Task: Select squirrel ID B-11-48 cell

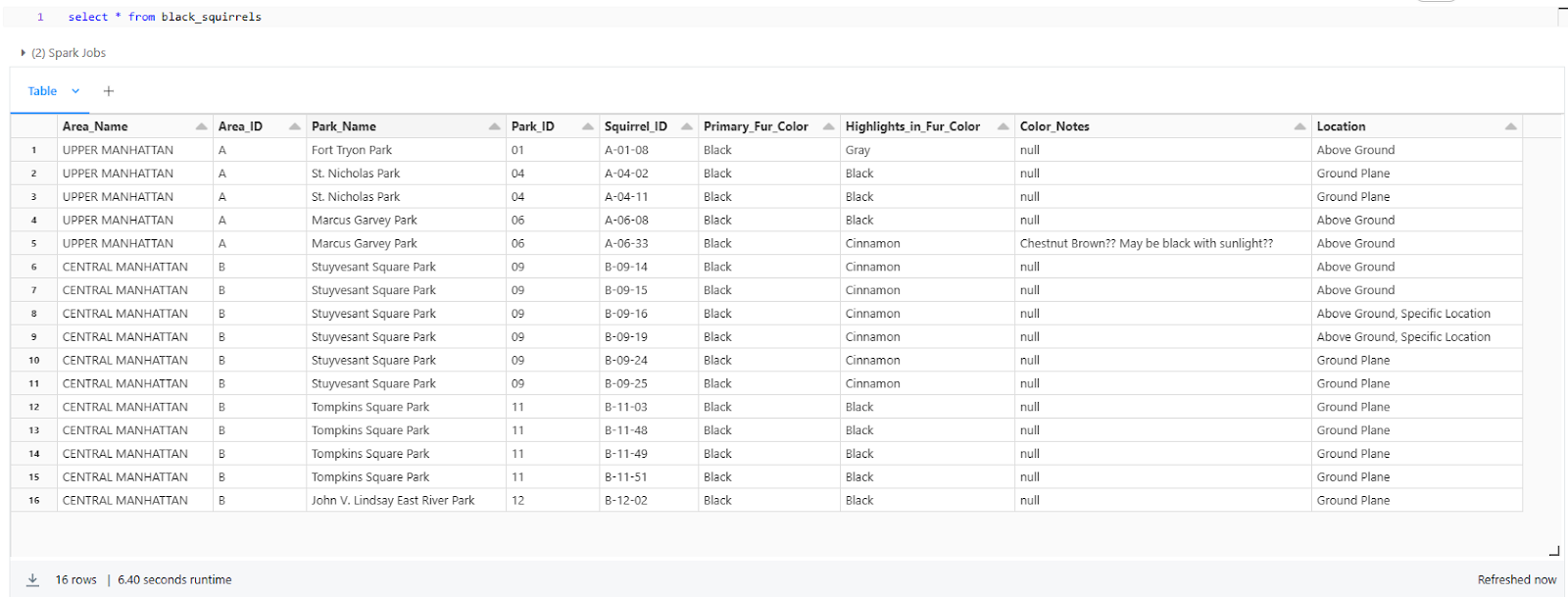Action: coord(649,430)
